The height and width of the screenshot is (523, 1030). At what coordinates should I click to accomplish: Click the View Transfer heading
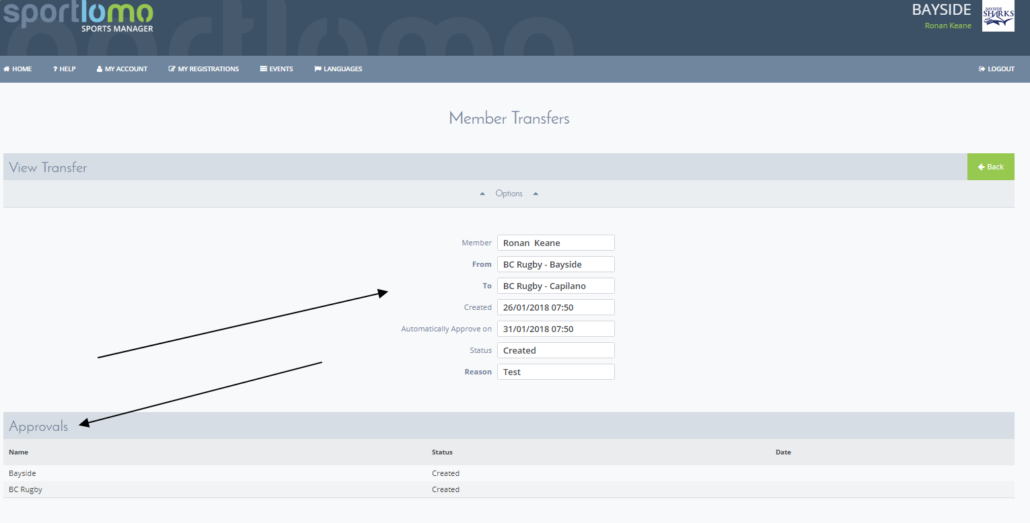48,168
